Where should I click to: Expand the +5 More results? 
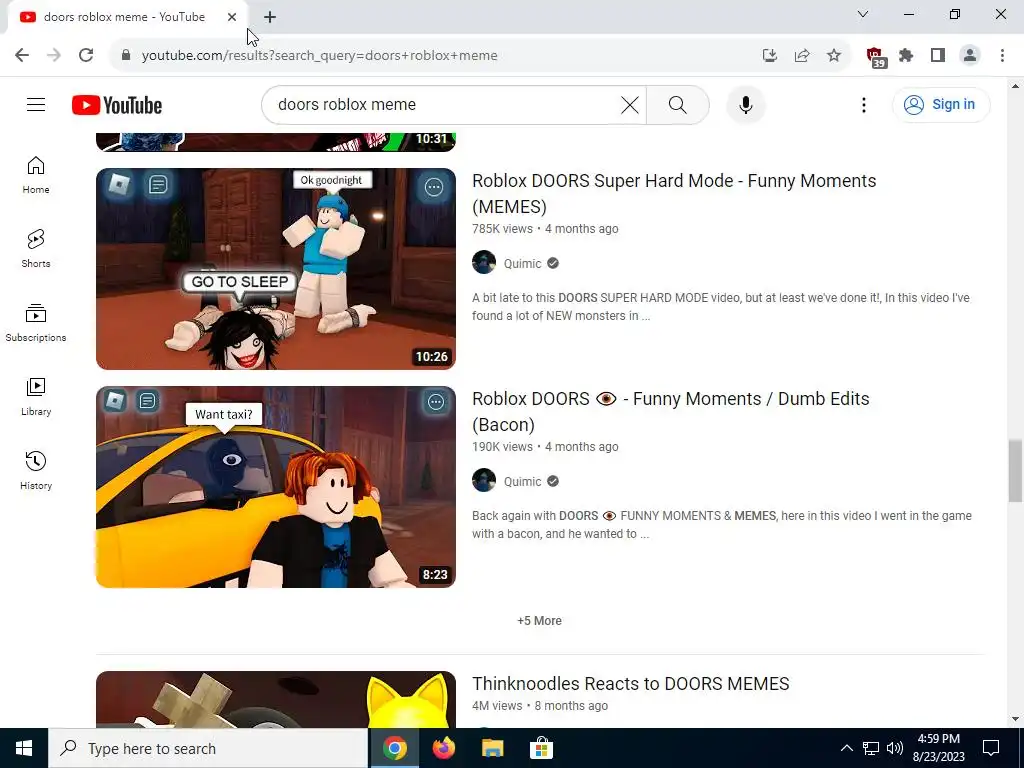tap(539, 621)
